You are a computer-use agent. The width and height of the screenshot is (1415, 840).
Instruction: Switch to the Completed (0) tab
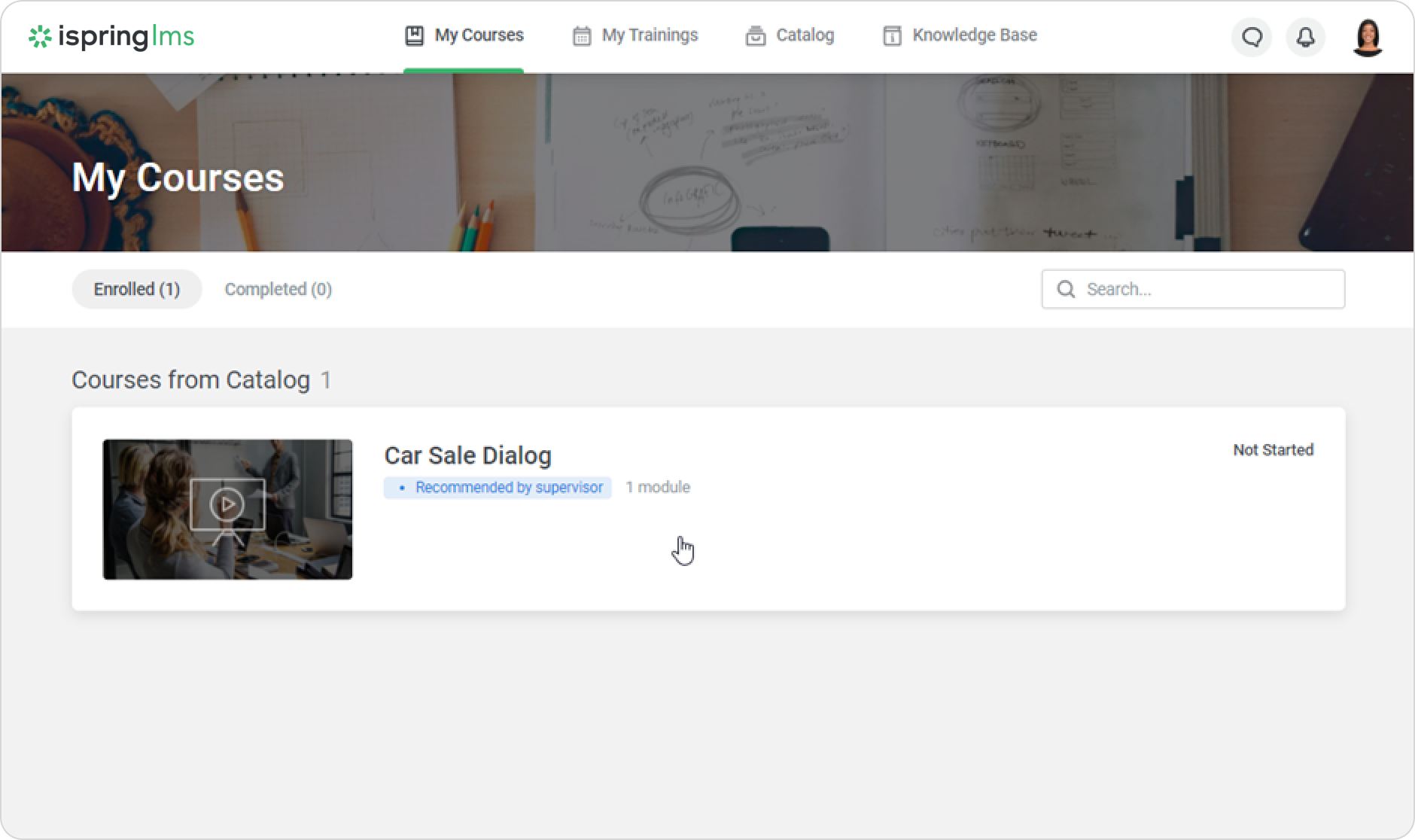(278, 289)
